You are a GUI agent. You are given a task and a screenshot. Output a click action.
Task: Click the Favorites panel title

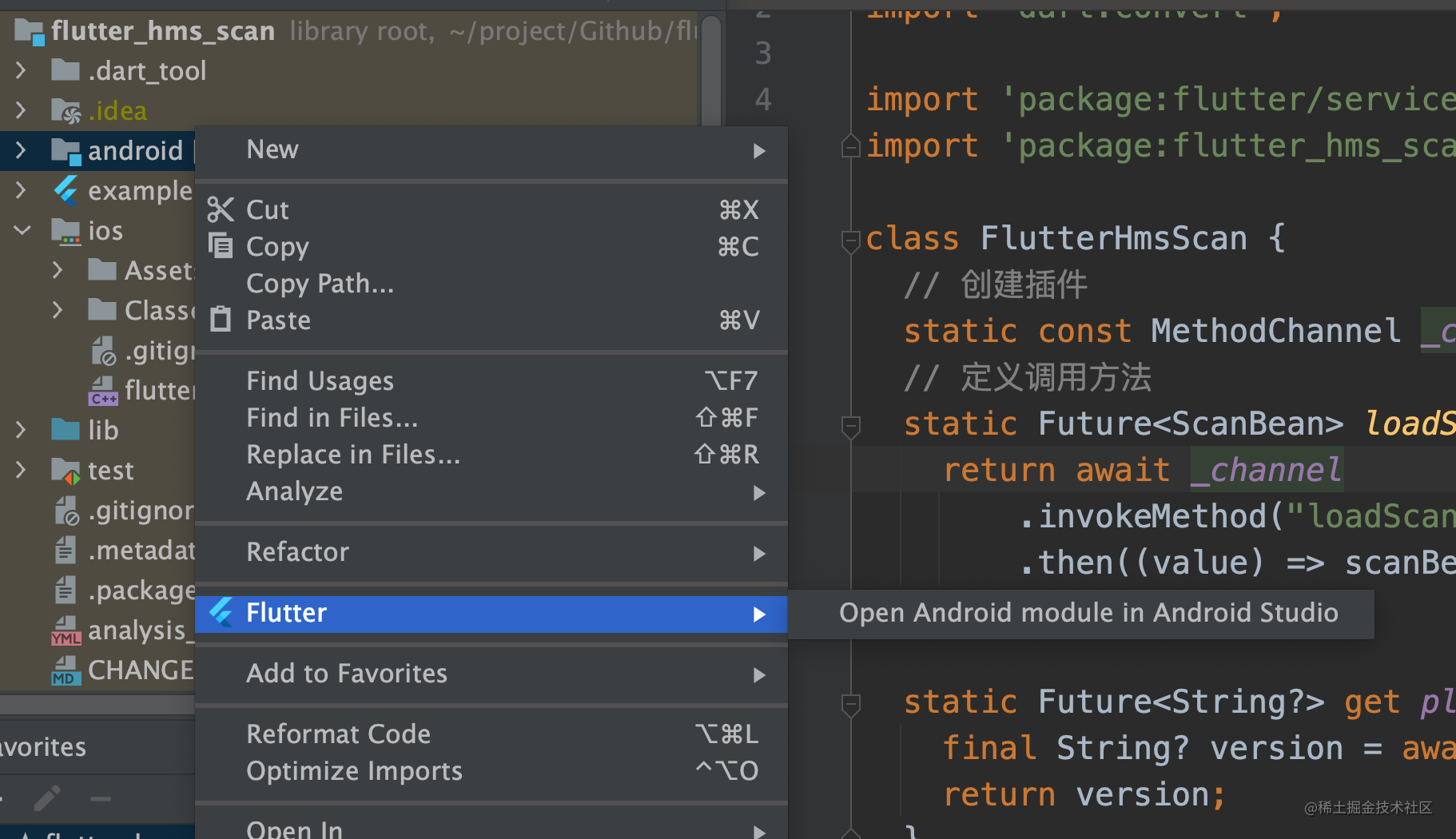click(x=43, y=747)
